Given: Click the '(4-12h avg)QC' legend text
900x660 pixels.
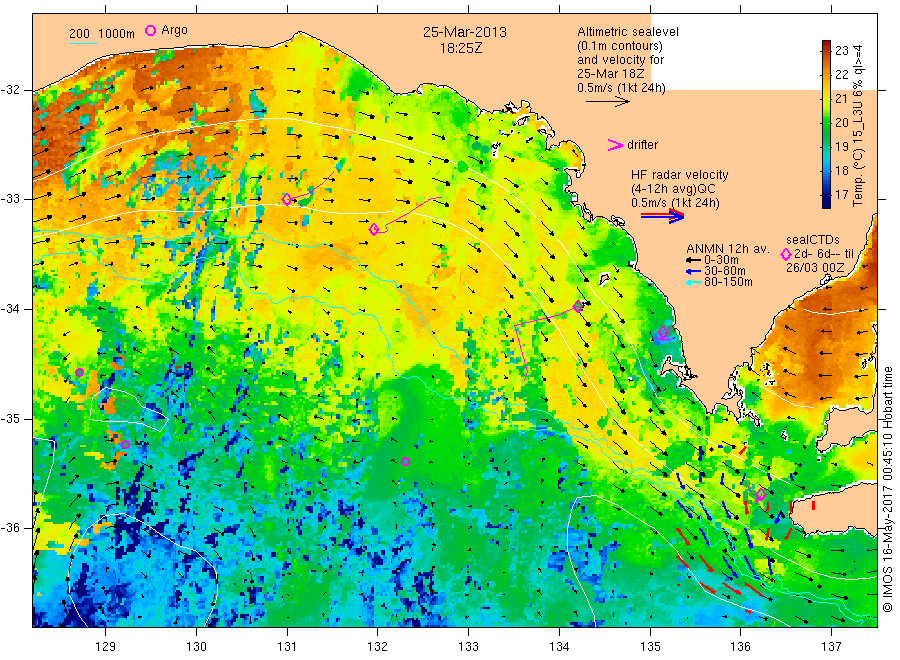Looking at the screenshot, I should [x=673, y=189].
